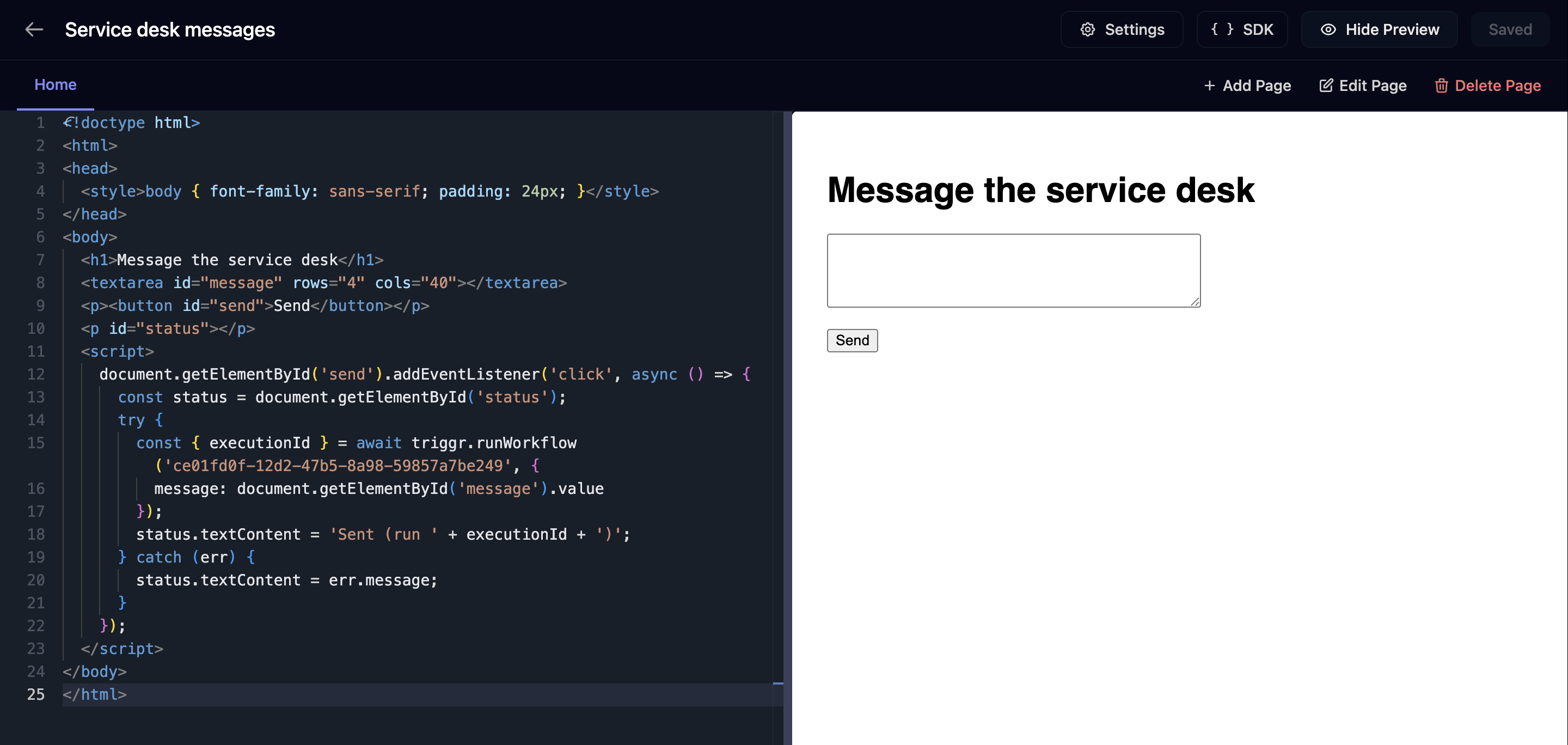Toggle Hide Preview eye button
This screenshot has width=1568, height=745.
[x=1379, y=29]
